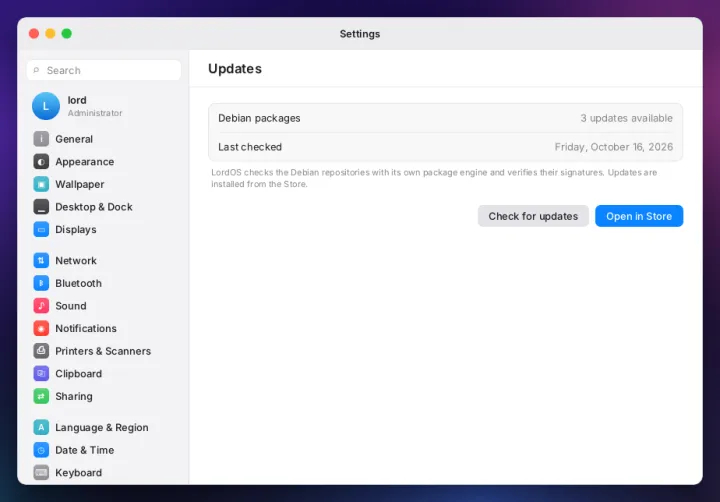Click the Notifications sidebar icon
This screenshot has height=502, width=720.
tap(41, 328)
